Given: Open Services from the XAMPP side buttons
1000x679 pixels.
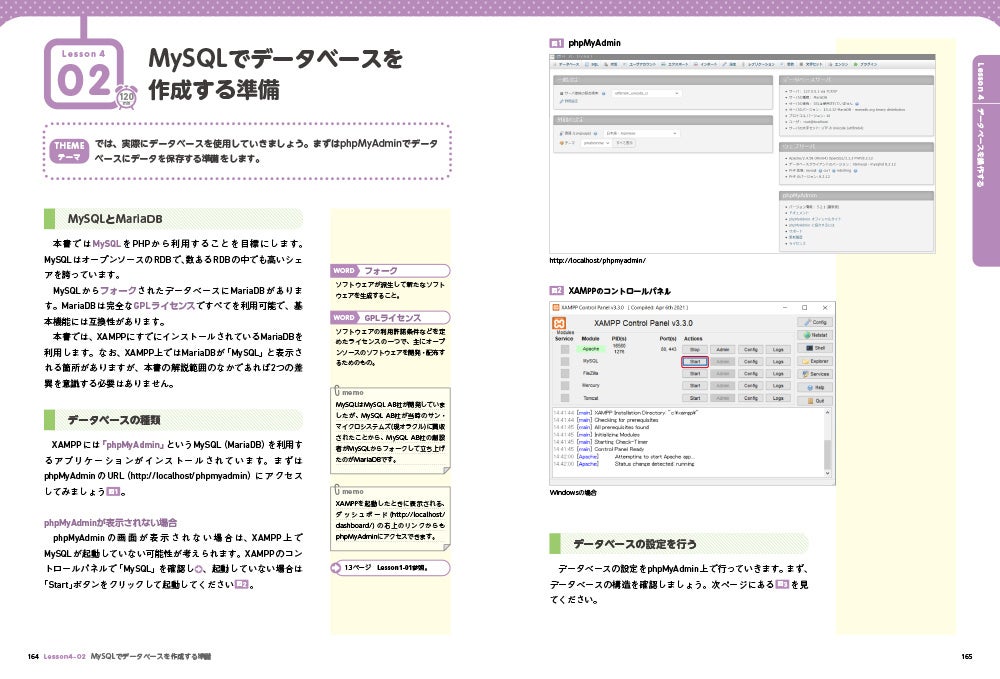Looking at the screenshot, I should (x=814, y=374).
